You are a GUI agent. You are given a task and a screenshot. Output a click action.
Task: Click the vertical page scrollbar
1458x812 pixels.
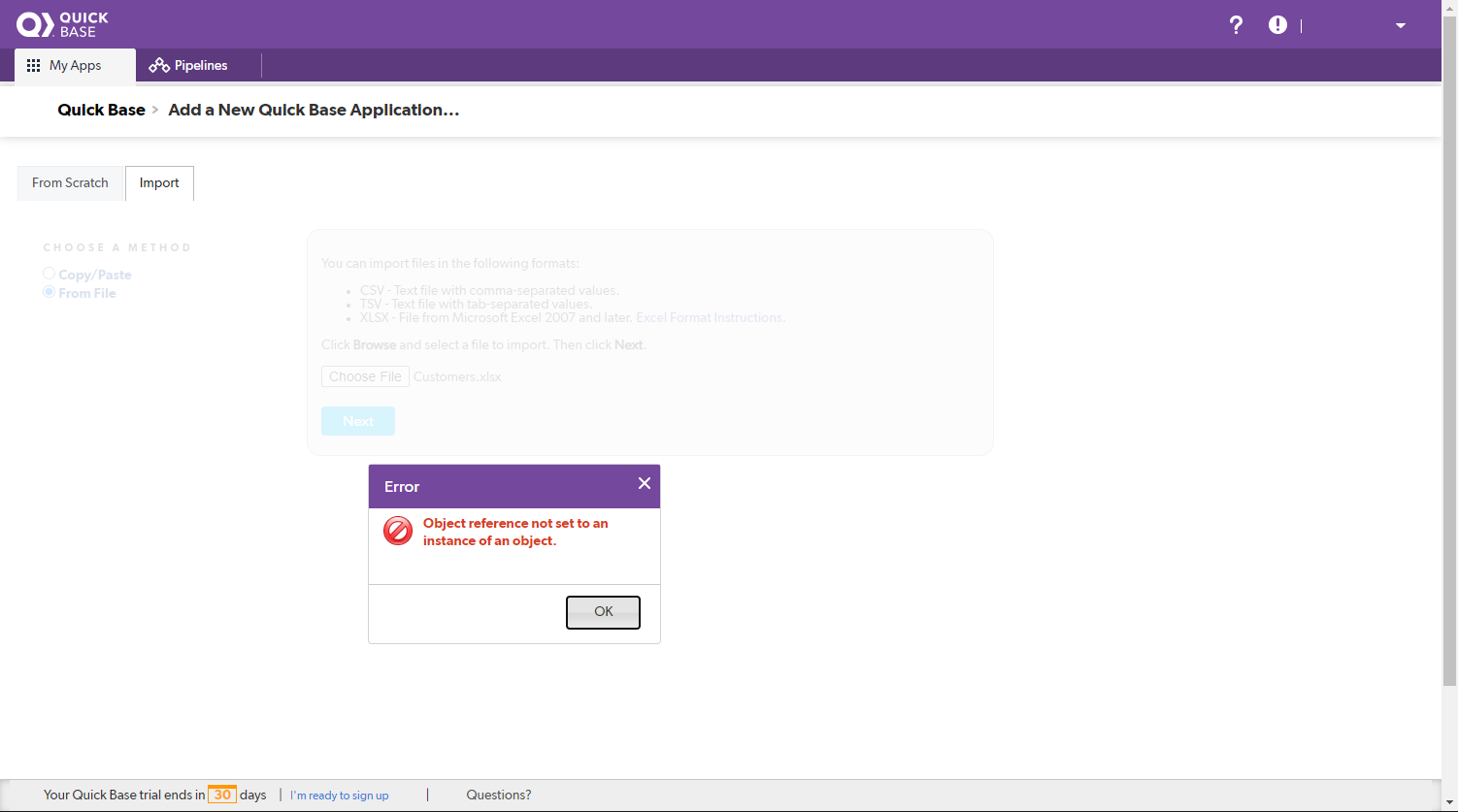tap(1449, 349)
